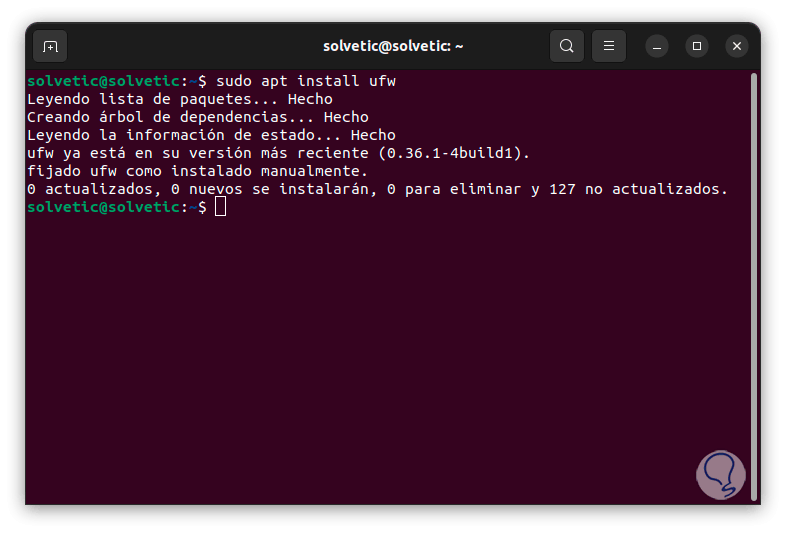786x533 pixels.
Task: Open the hamburger main menu
Action: click(x=609, y=46)
